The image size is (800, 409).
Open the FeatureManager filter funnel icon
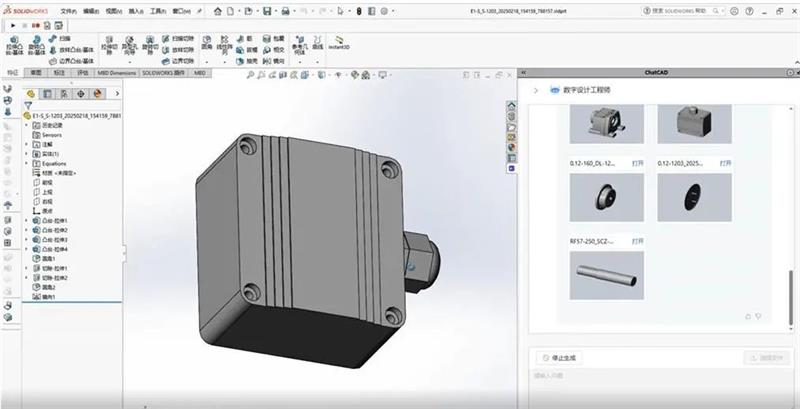click(28, 105)
